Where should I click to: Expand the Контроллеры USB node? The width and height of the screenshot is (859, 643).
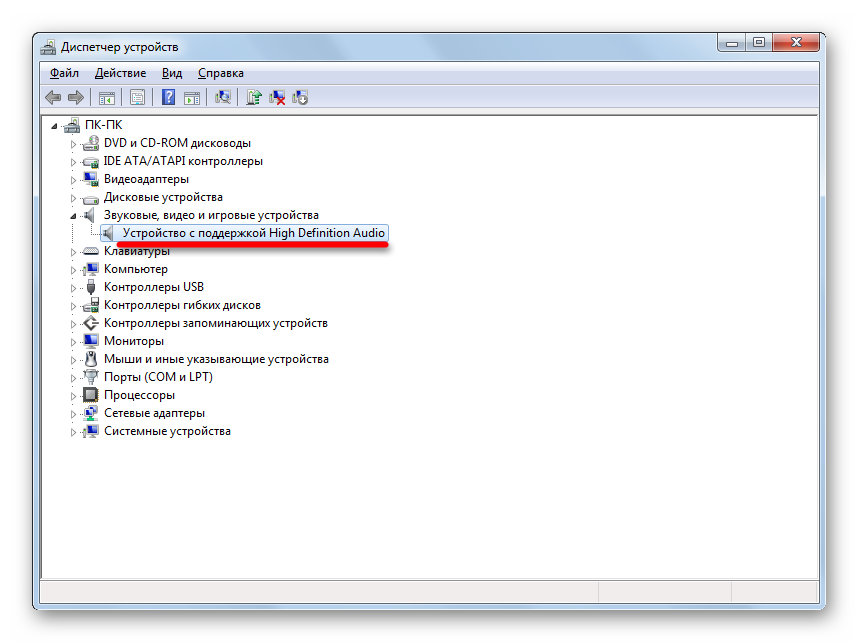point(73,289)
